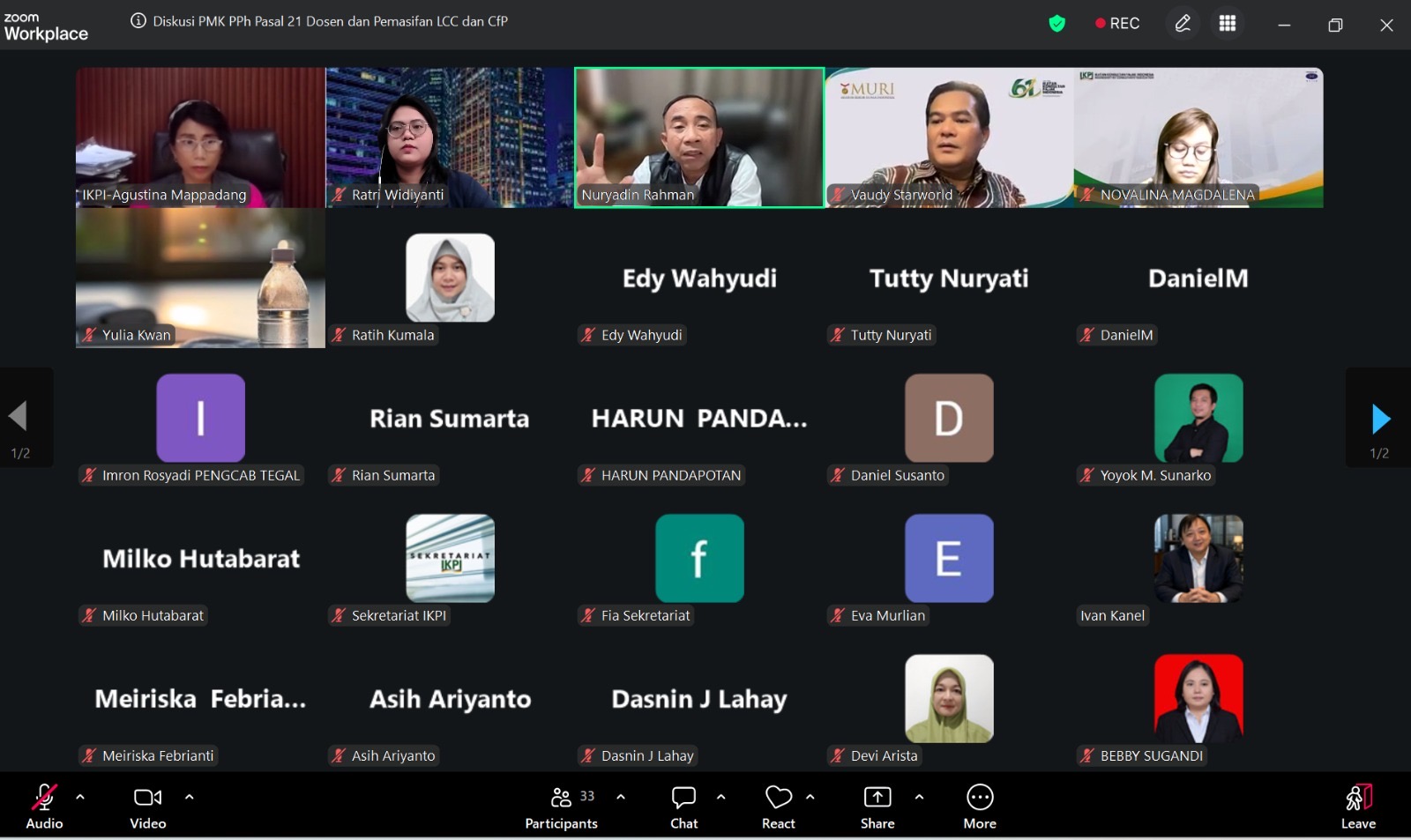1411x840 pixels.
Task: Expand participants options arrow
Action: tap(621, 797)
